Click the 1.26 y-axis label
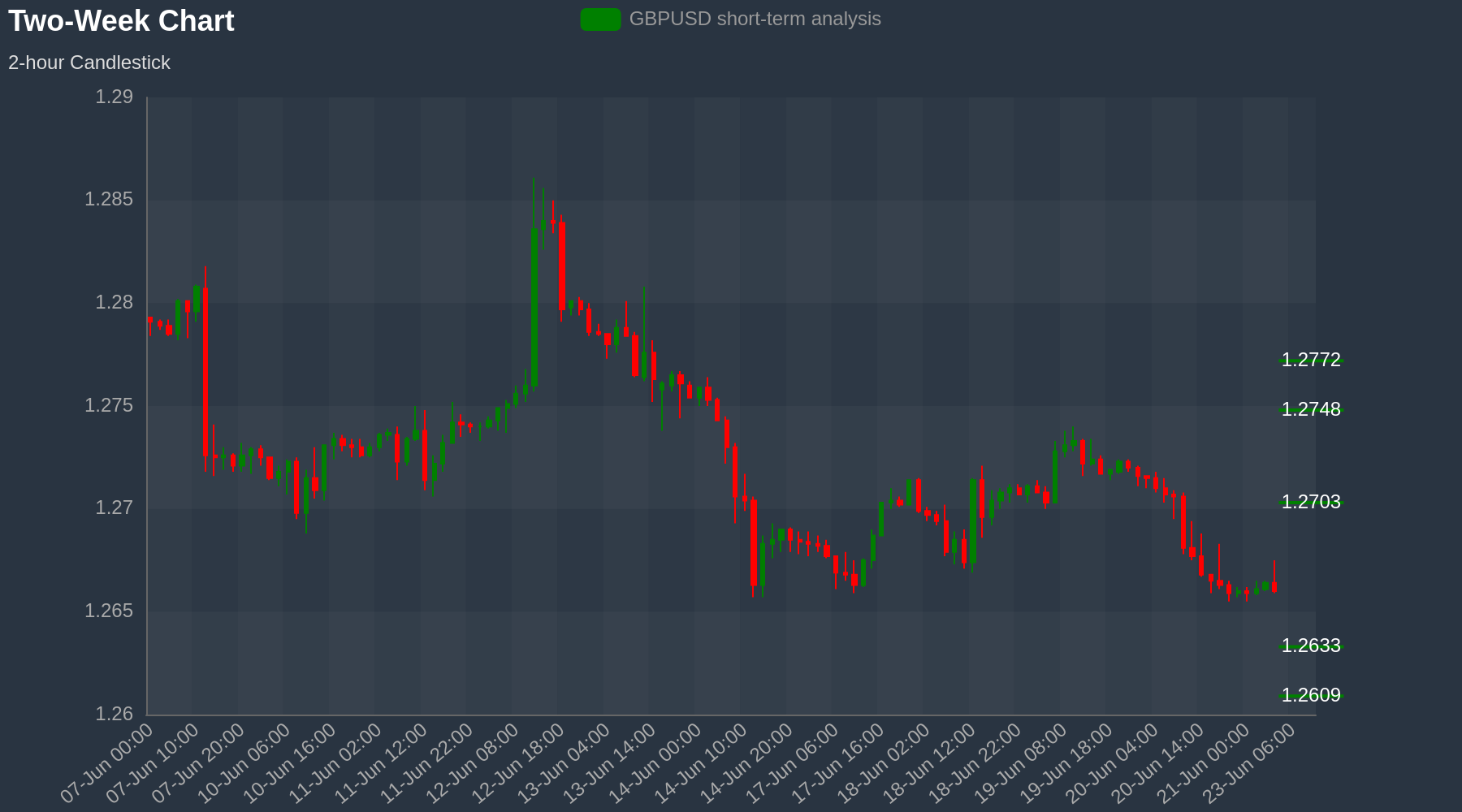Viewport: 1462px width, 812px height. (115, 714)
